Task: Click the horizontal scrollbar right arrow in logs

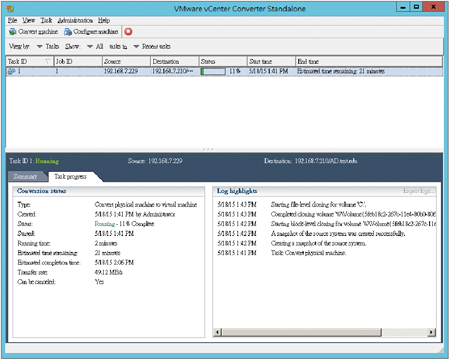Action: coord(432,332)
